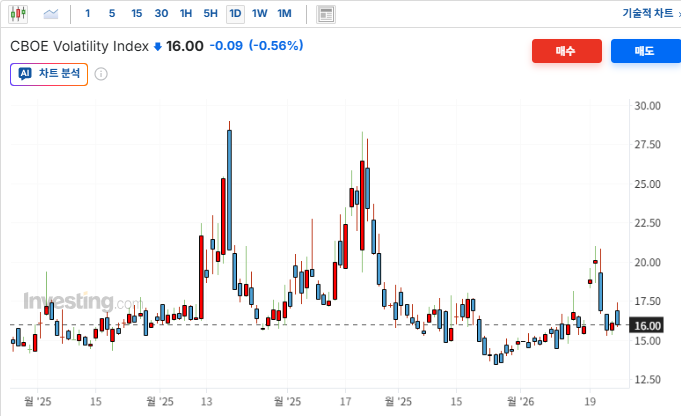The image size is (681, 416).
Task: Switch to the 5H timeframe
Action: [x=211, y=13]
